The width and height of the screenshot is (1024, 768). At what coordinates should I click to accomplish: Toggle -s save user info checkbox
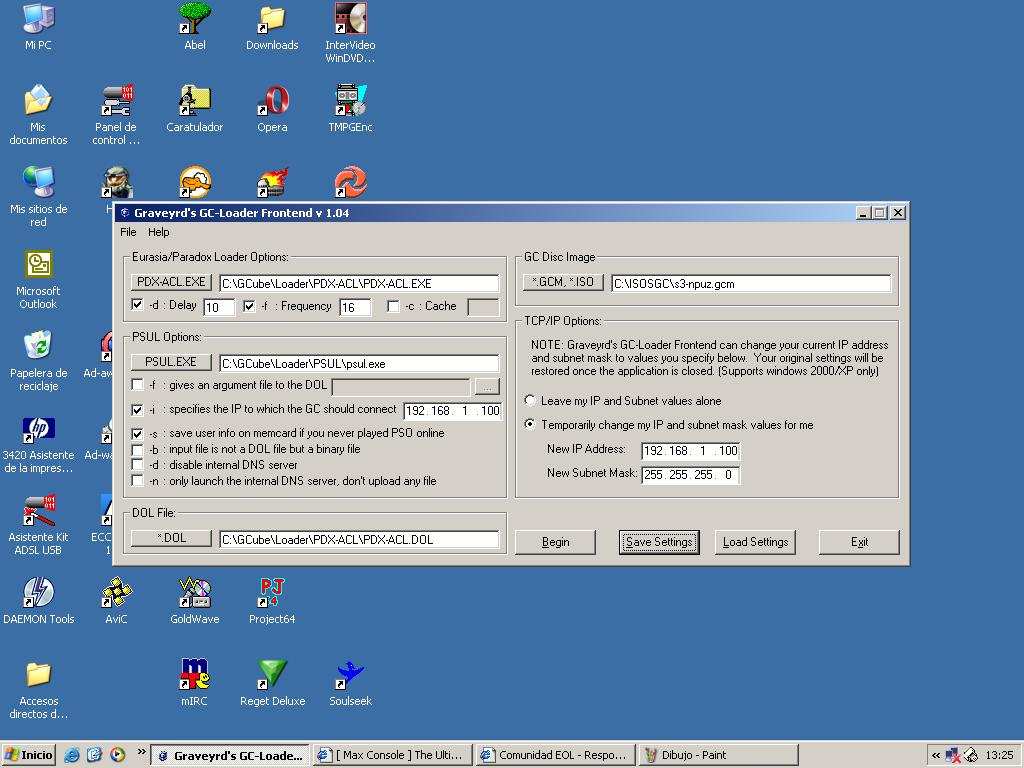pos(137,434)
